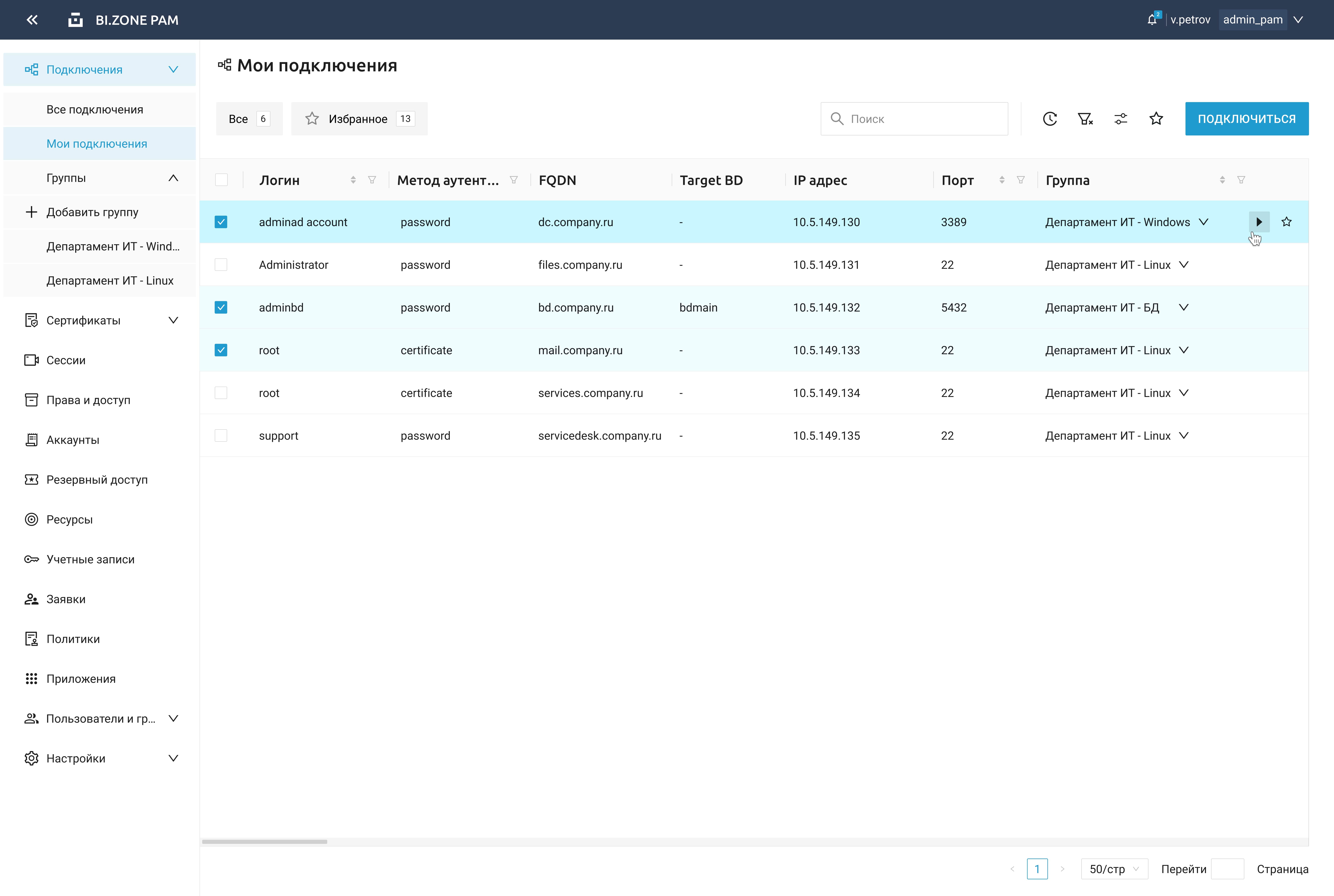Check the Administrator row checkbox
This screenshot has height=896, width=1334.
click(x=221, y=265)
